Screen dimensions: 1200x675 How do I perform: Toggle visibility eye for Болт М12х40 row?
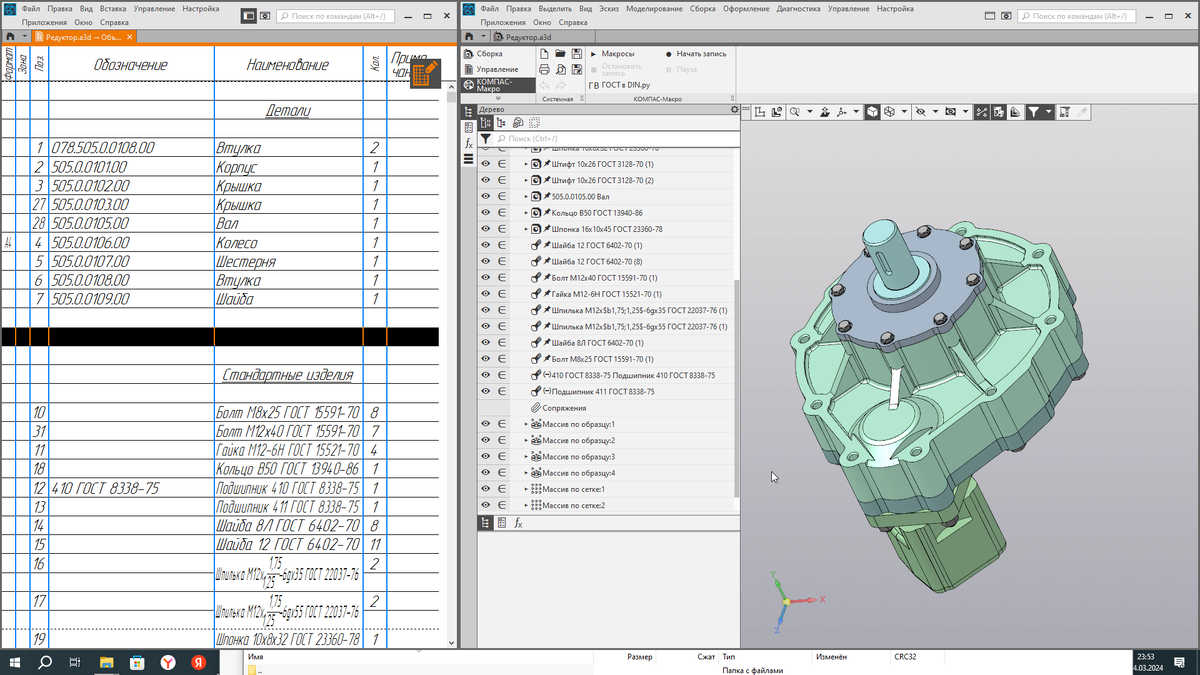pos(486,278)
